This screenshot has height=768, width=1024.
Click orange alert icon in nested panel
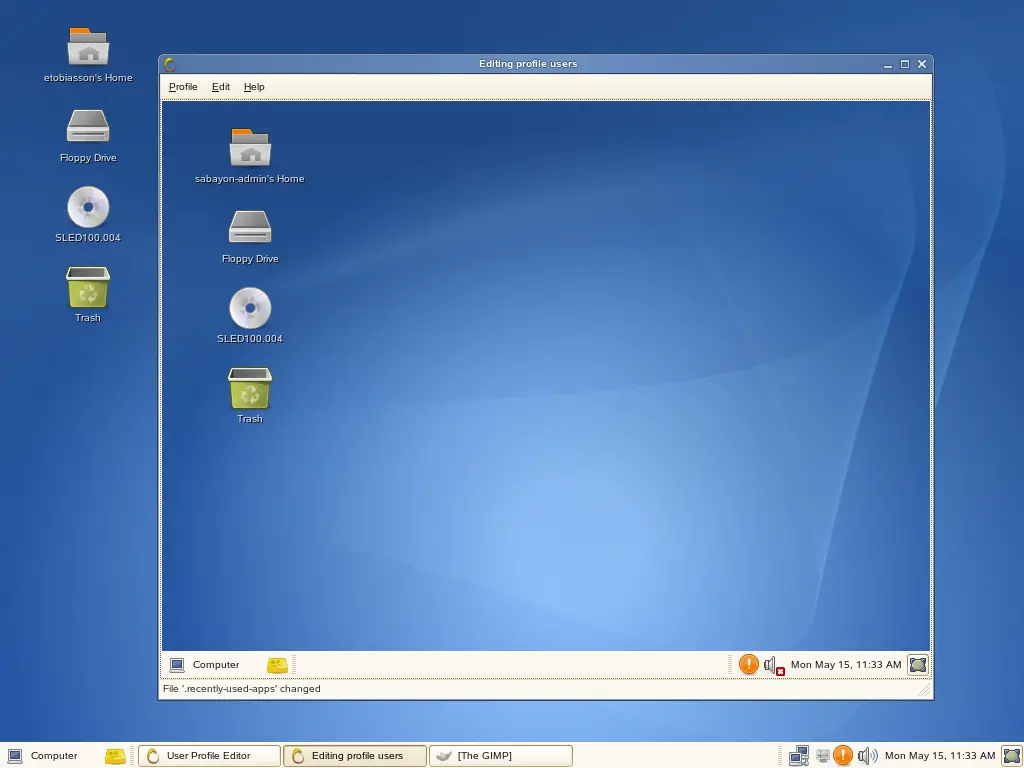748,664
